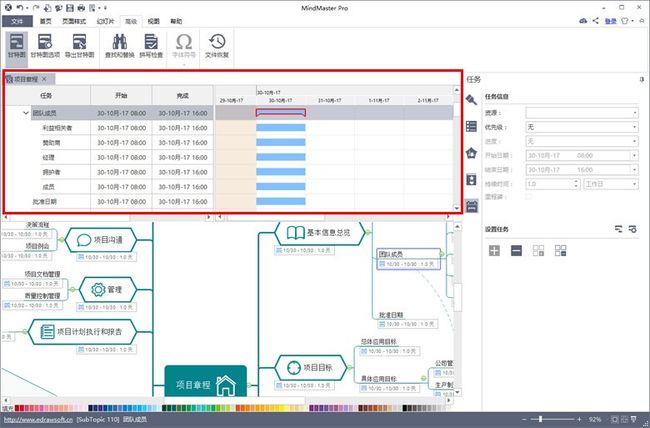Click the save floppy disk icon
Image resolution: width=650 pixels, height=428 pixels.
coord(70,8)
